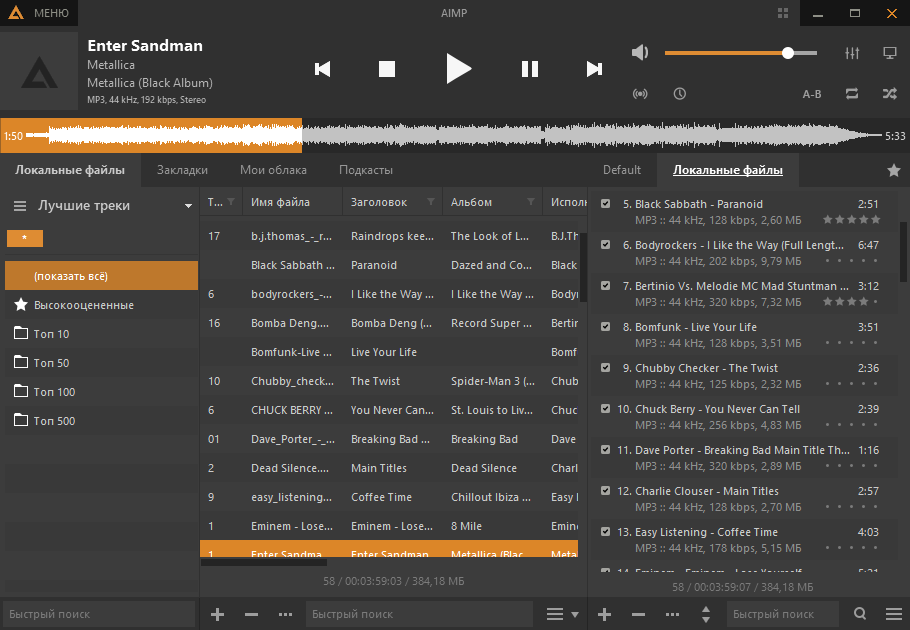Add files with library plus button

pos(217,614)
